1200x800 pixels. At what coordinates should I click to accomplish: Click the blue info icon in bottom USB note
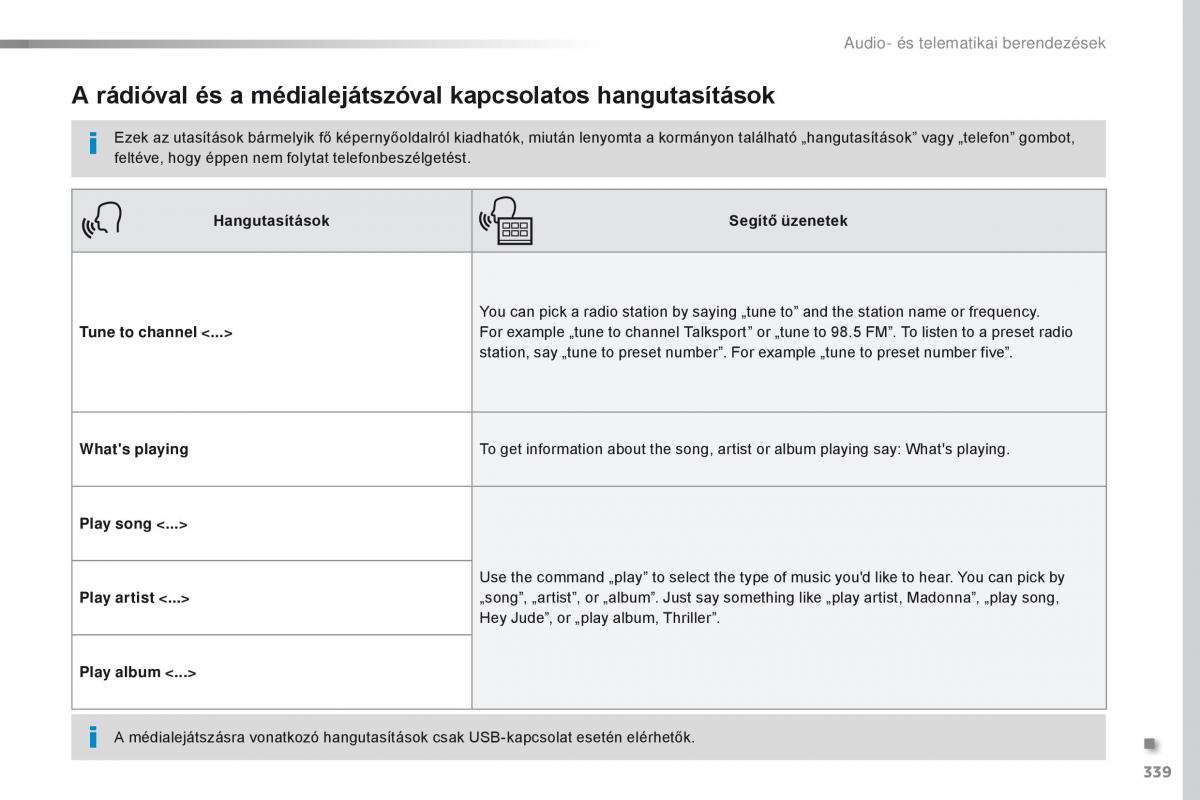[93, 738]
